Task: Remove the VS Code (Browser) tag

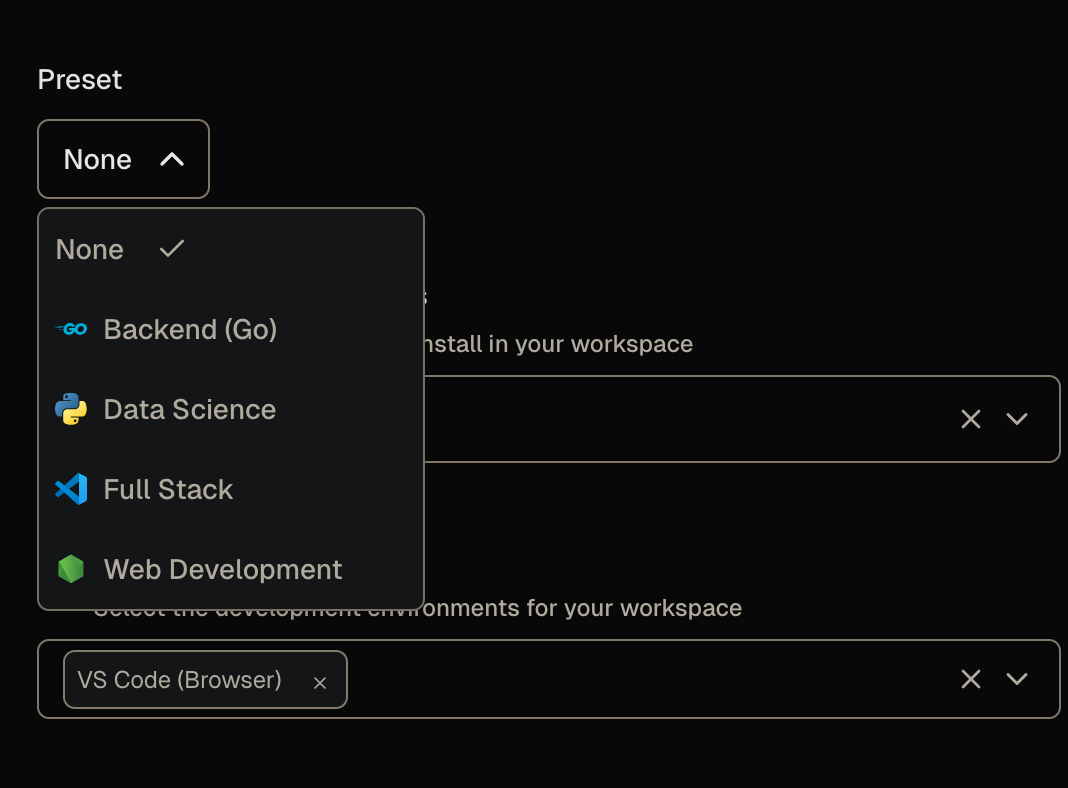Action: click(x=319, y=682)
